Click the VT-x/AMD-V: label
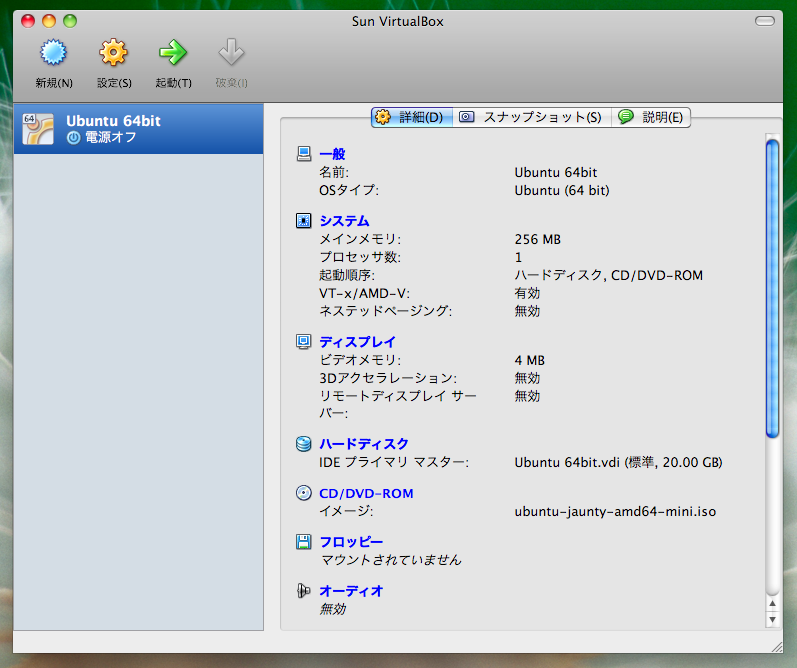The height and width of the screenshot is (668, 797). pos(364,293)
